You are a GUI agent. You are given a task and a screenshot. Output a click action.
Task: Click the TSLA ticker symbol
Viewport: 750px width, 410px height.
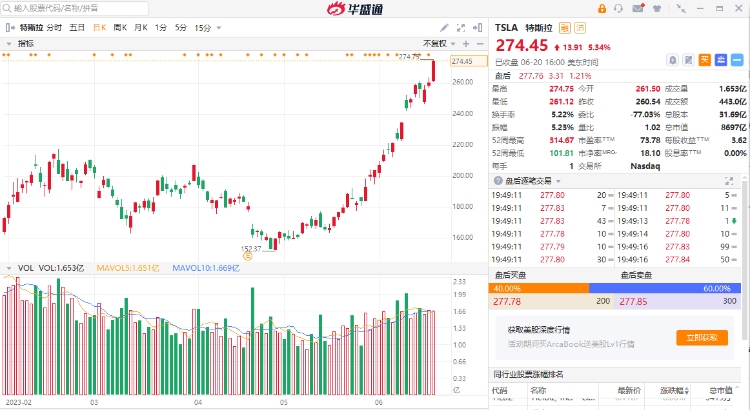507,28
